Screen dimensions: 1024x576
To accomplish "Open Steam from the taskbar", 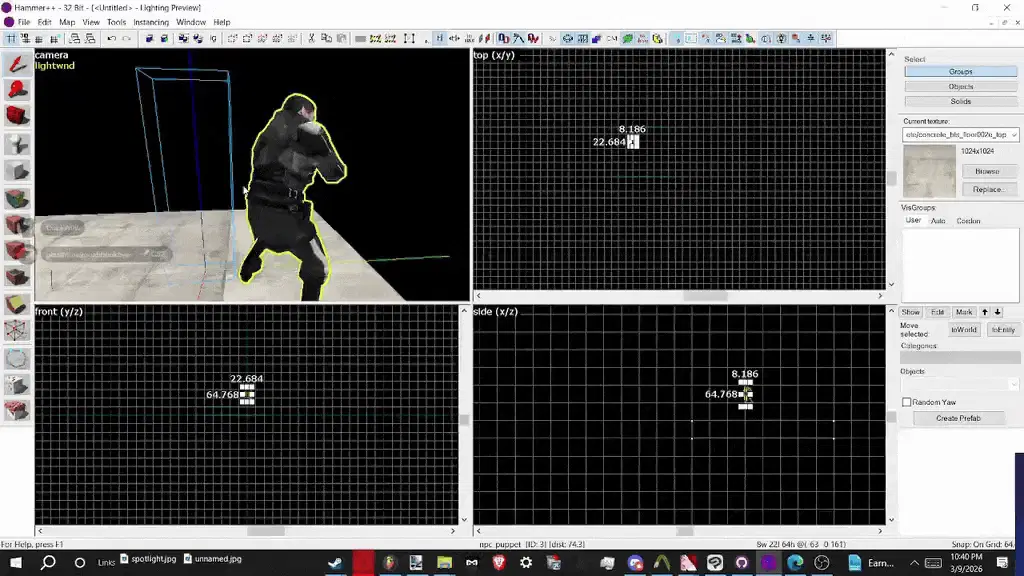I will (335, 562).
